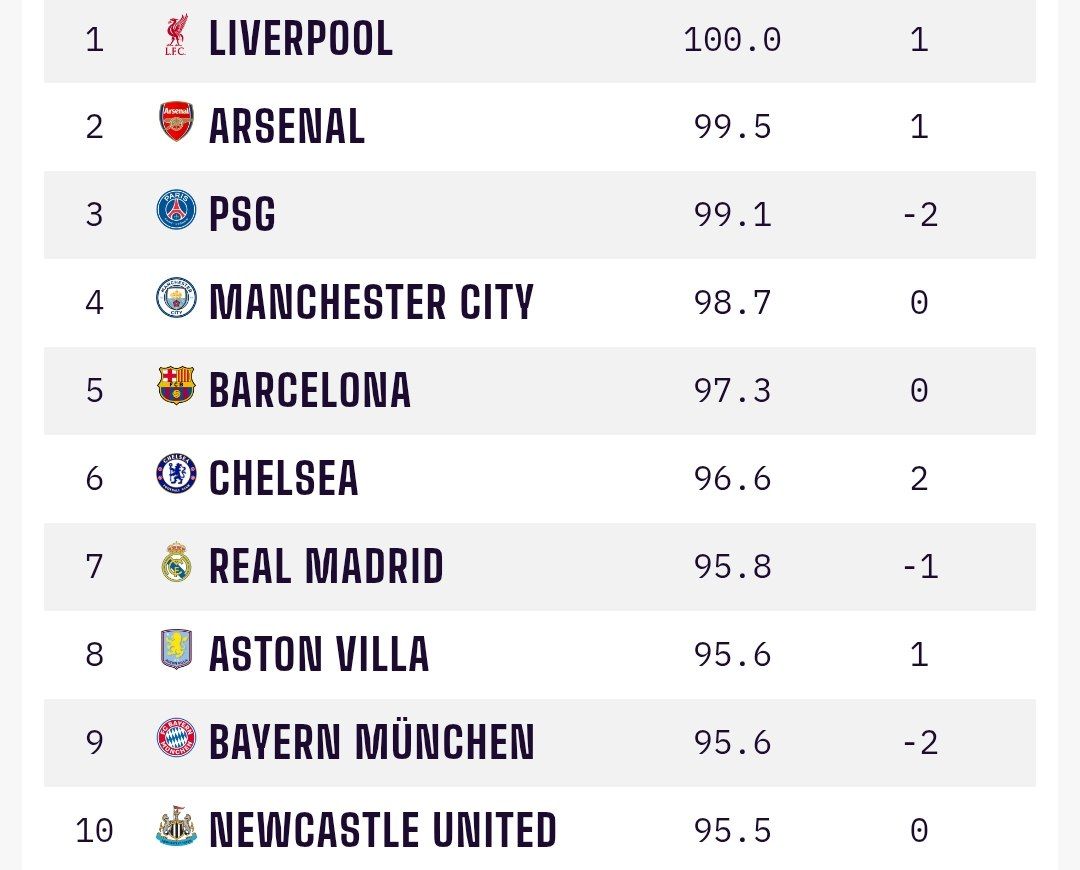This screenshot has height=870, width=1080.
Task: Open the ARSENAL team name link
Action: pyautogui.click(x=287, y=128)
